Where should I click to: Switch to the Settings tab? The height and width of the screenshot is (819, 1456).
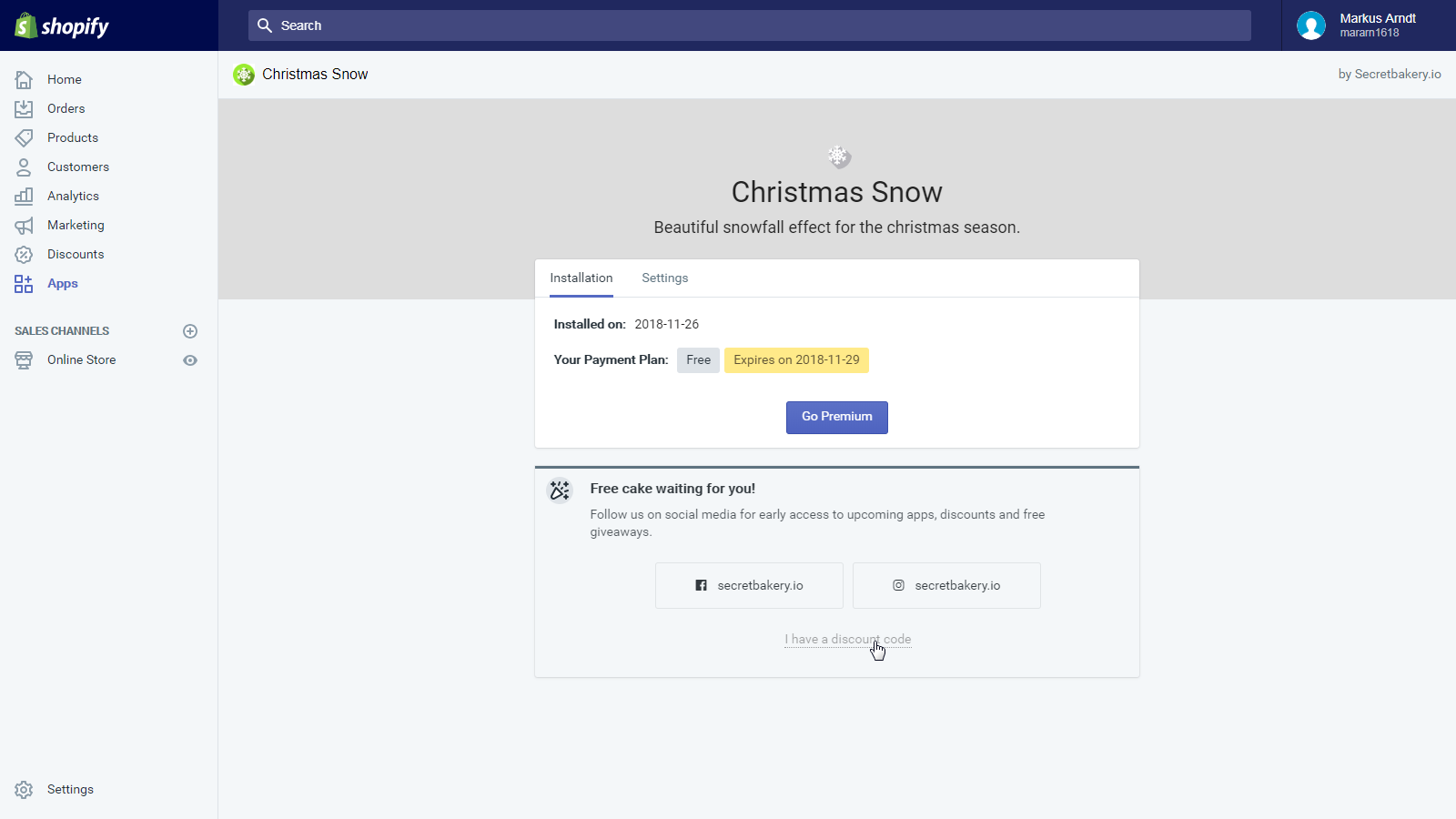point(664,278)
